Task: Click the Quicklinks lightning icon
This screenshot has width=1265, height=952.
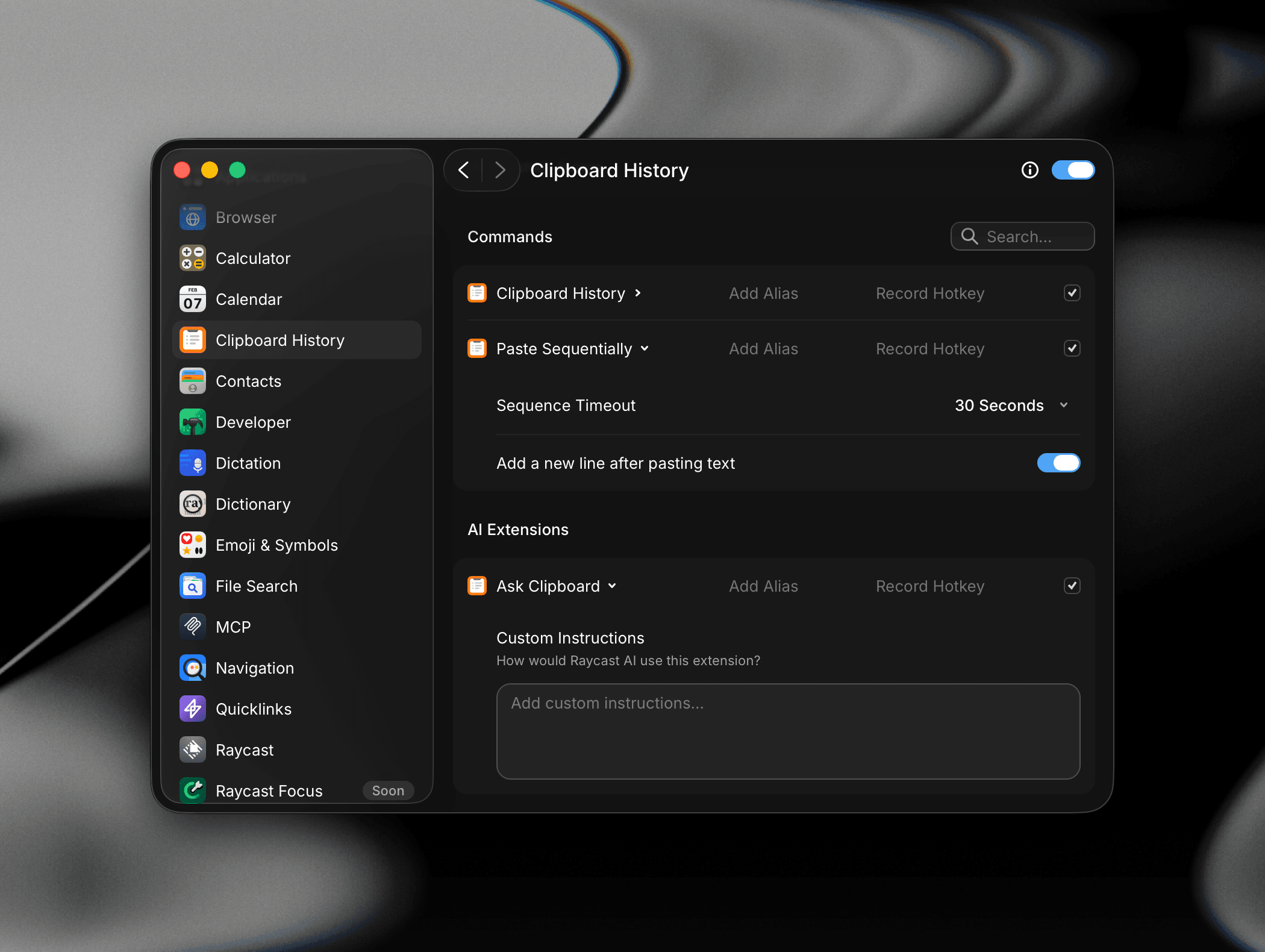Action: coord(193,709)
